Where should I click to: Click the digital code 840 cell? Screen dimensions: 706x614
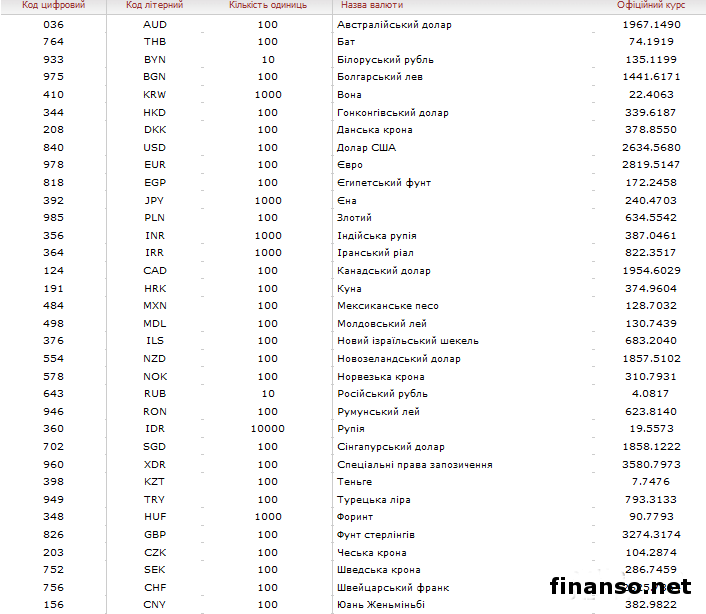pyautogui.click(x=53, y=147)
